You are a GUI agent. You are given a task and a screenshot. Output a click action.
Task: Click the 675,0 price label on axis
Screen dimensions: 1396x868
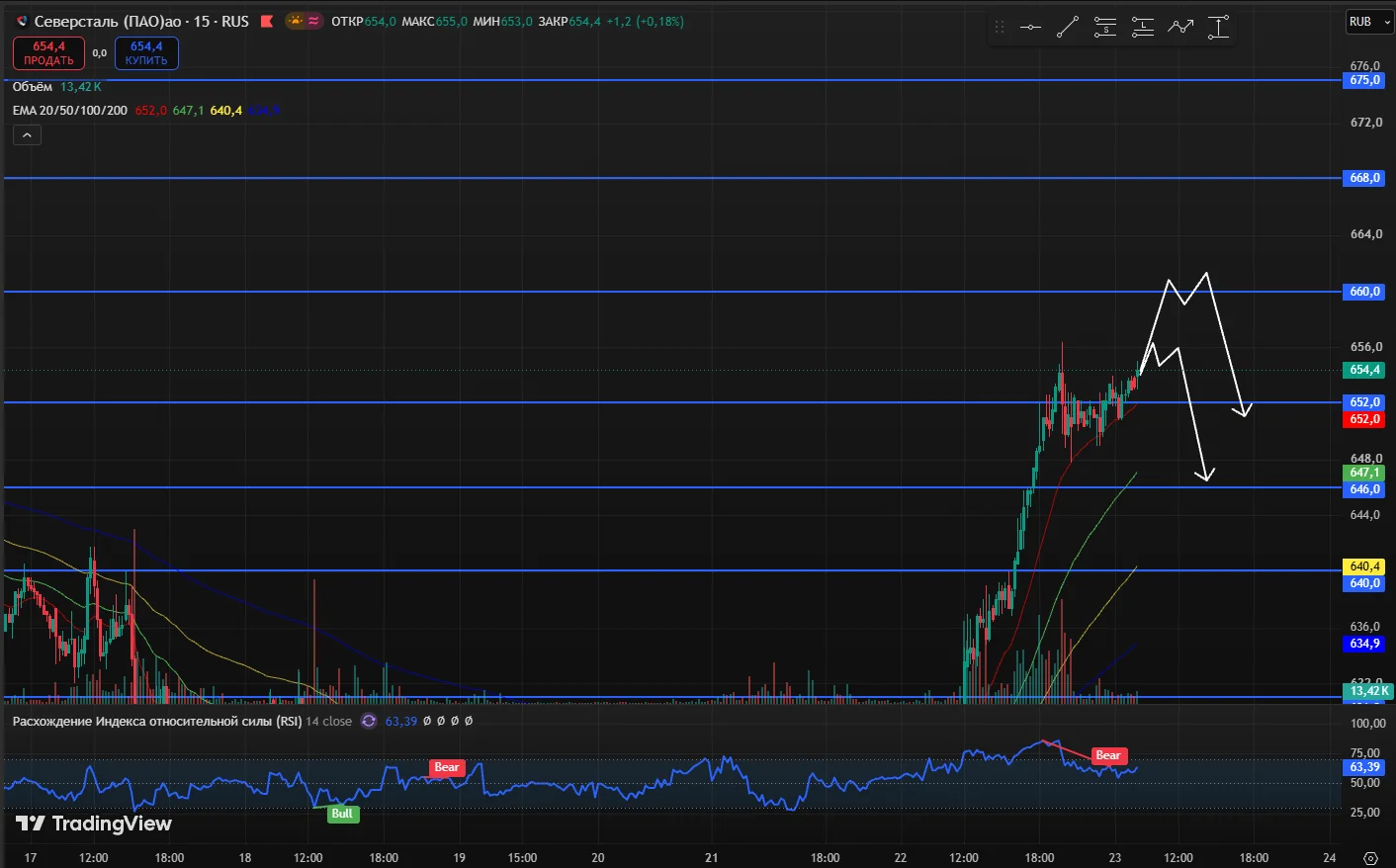coord(1365,80)
